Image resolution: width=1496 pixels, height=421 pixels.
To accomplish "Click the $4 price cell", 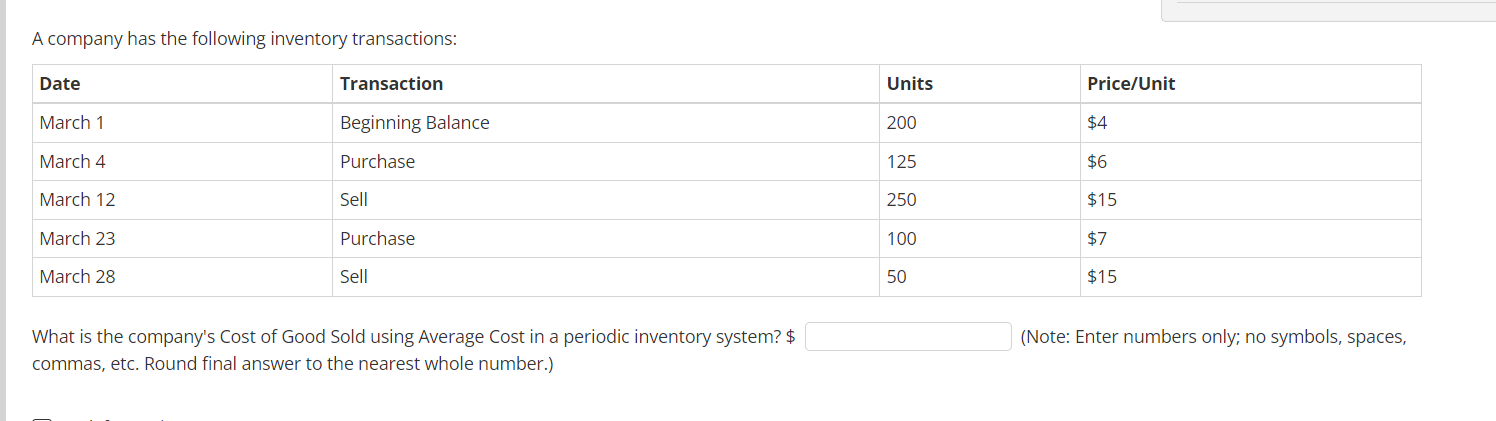I will click(x=1250, y=123).
